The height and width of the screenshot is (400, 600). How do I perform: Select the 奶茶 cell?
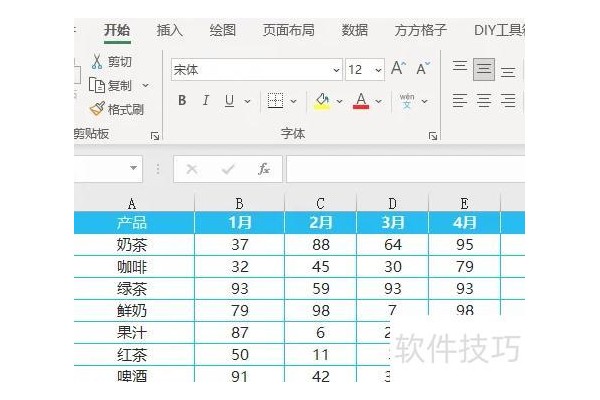(x=132, y=245)
